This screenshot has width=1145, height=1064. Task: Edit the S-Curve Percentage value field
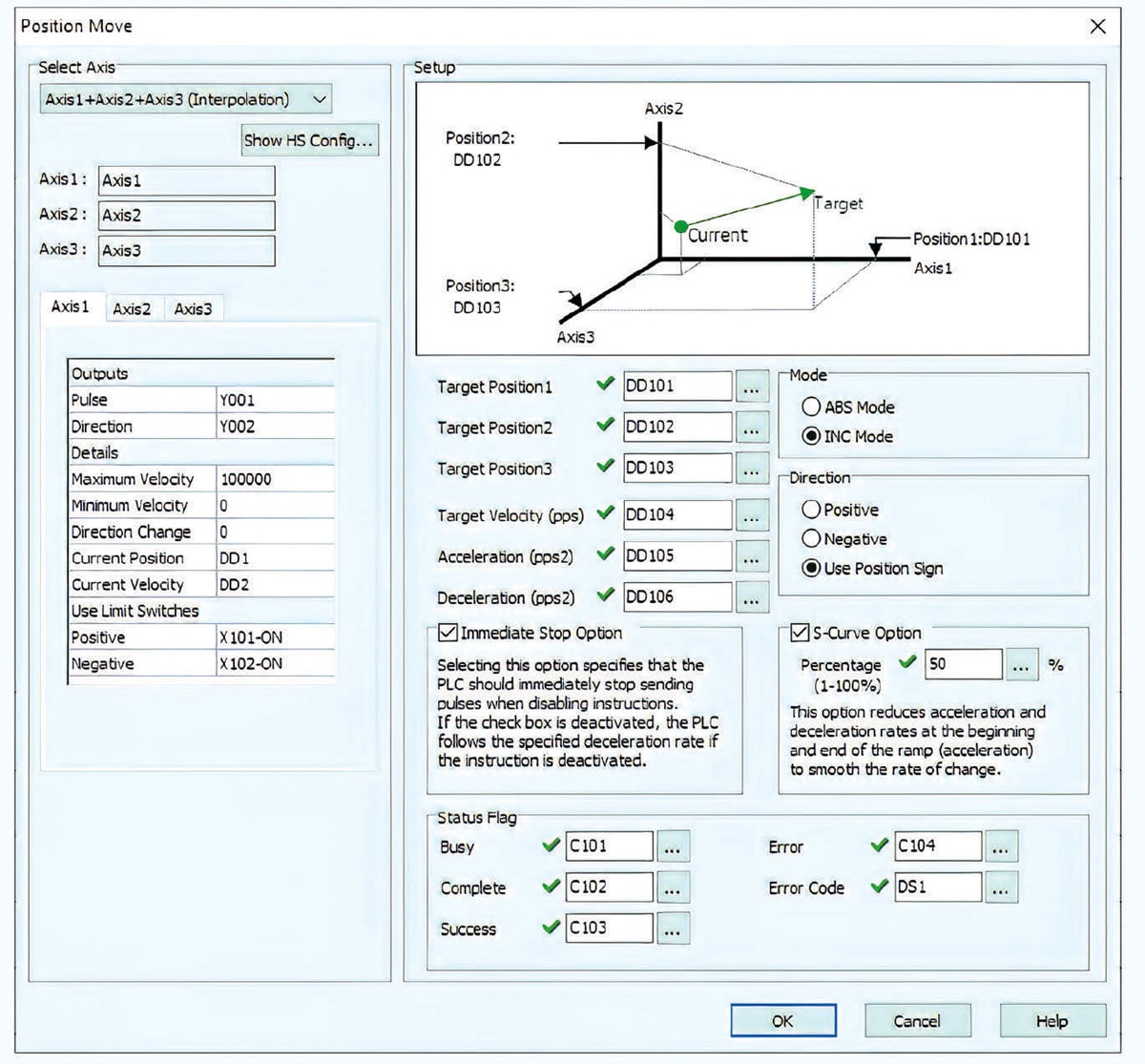(x=964, y=664)
